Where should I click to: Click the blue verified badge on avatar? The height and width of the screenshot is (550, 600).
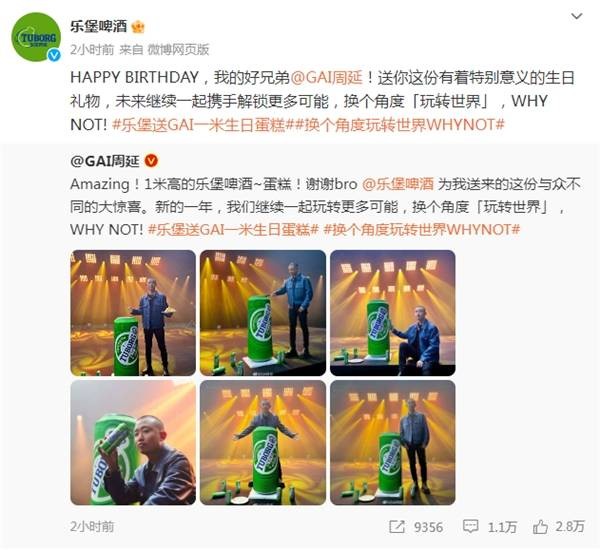[54, 55]
